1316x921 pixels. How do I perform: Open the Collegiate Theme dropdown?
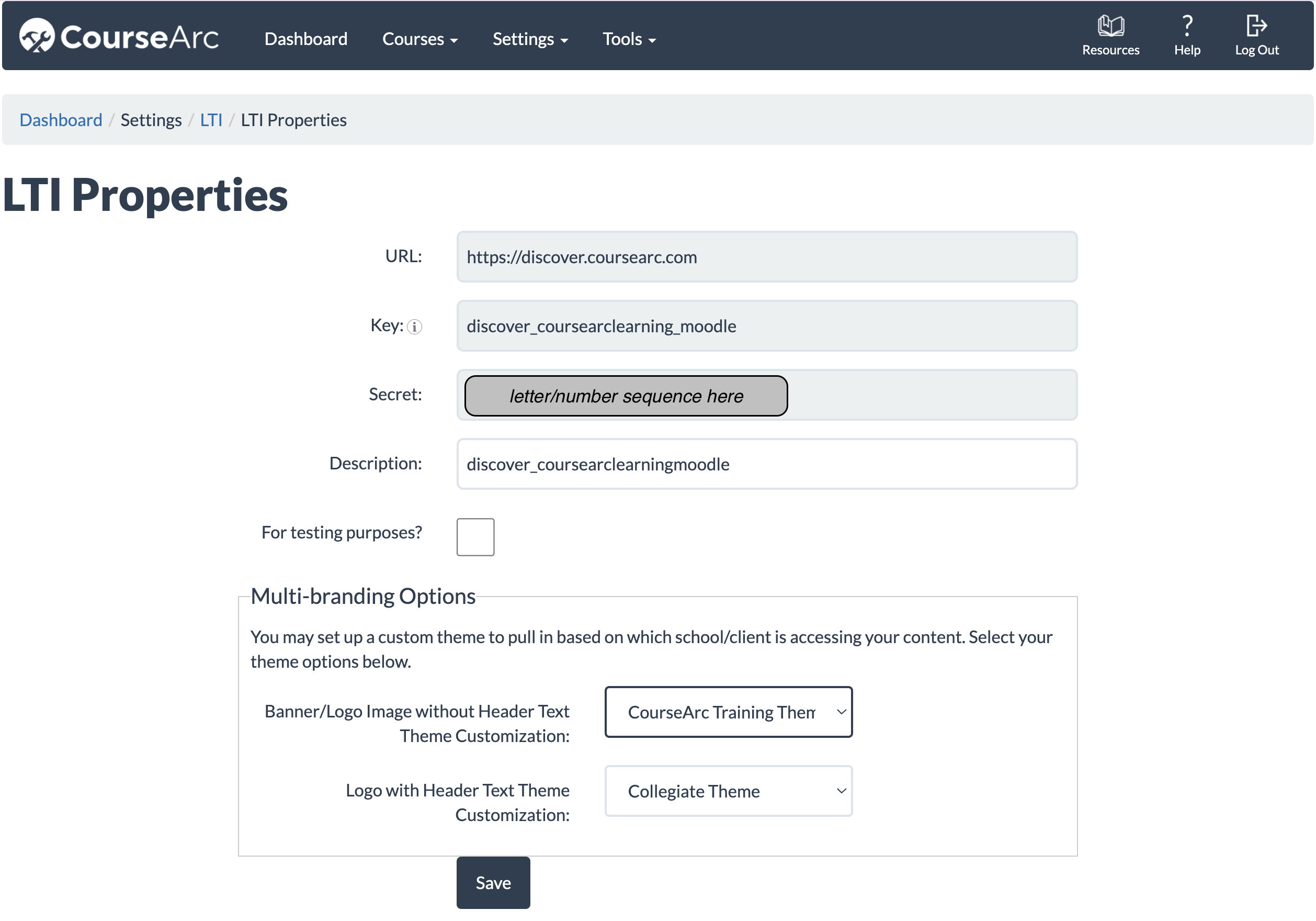pyautogui.click(x=728, y=791)
